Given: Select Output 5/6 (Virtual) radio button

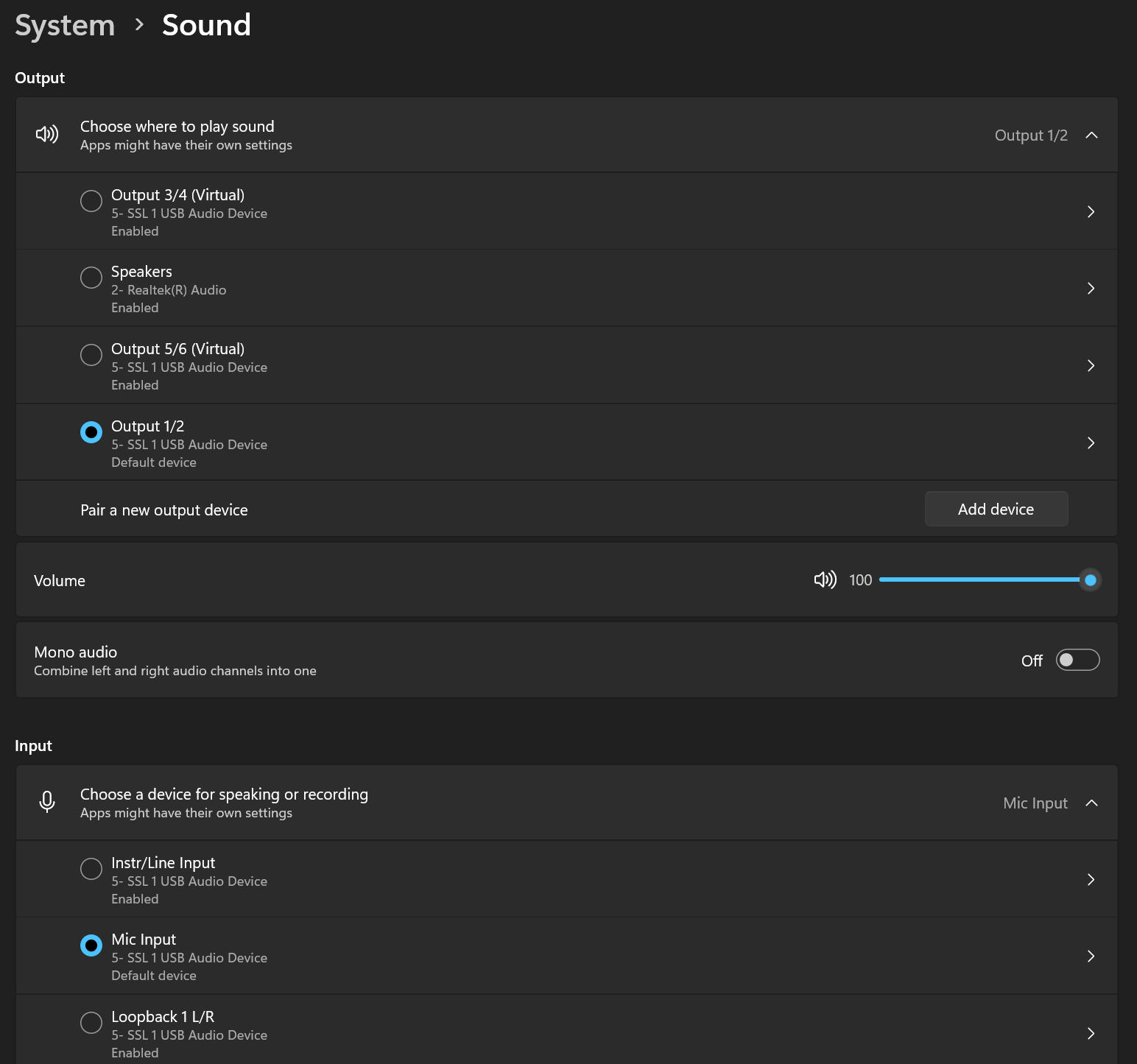Looking at the screenshot, I should (91, 355).
